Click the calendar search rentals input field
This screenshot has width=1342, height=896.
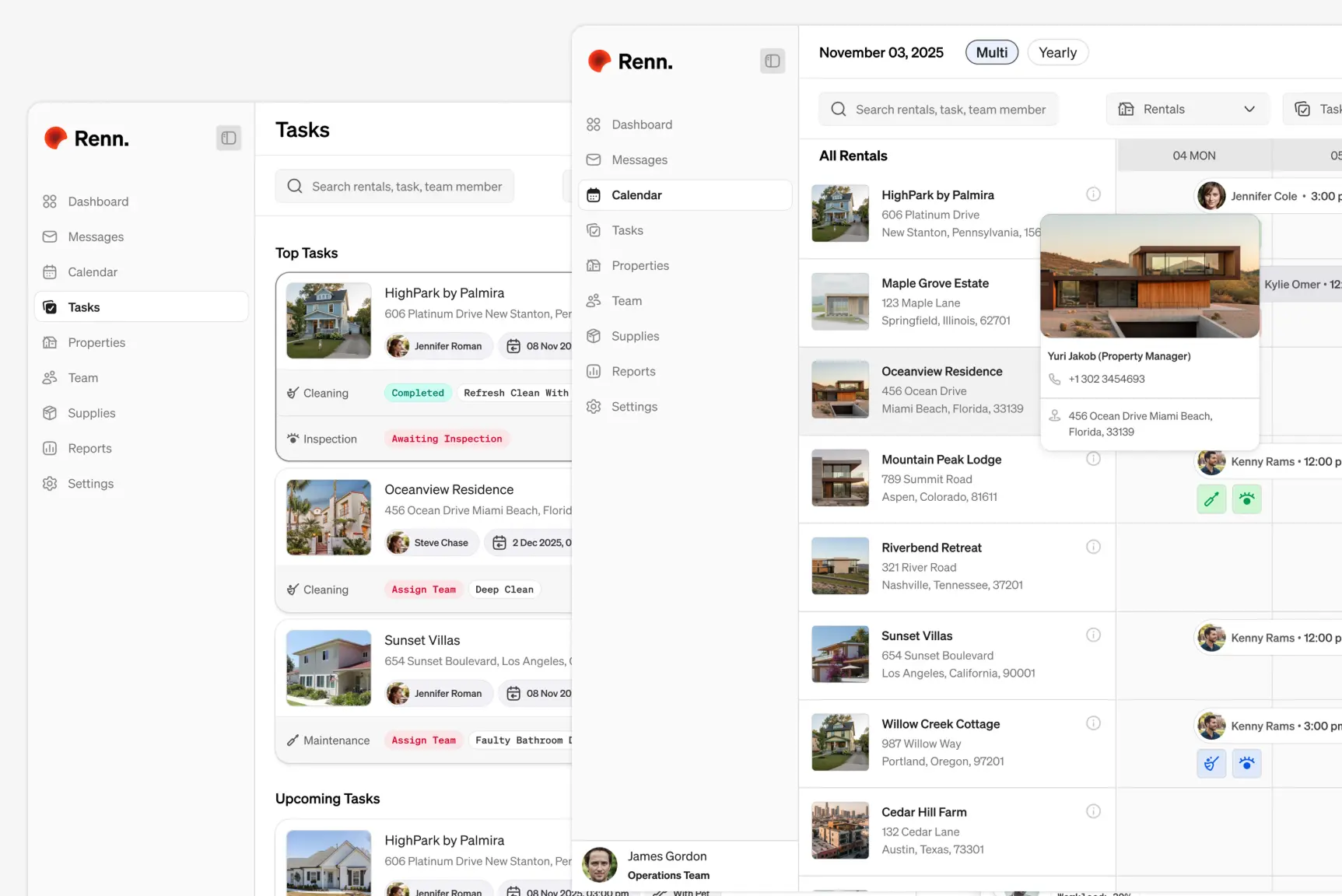[x=950, y=109]
